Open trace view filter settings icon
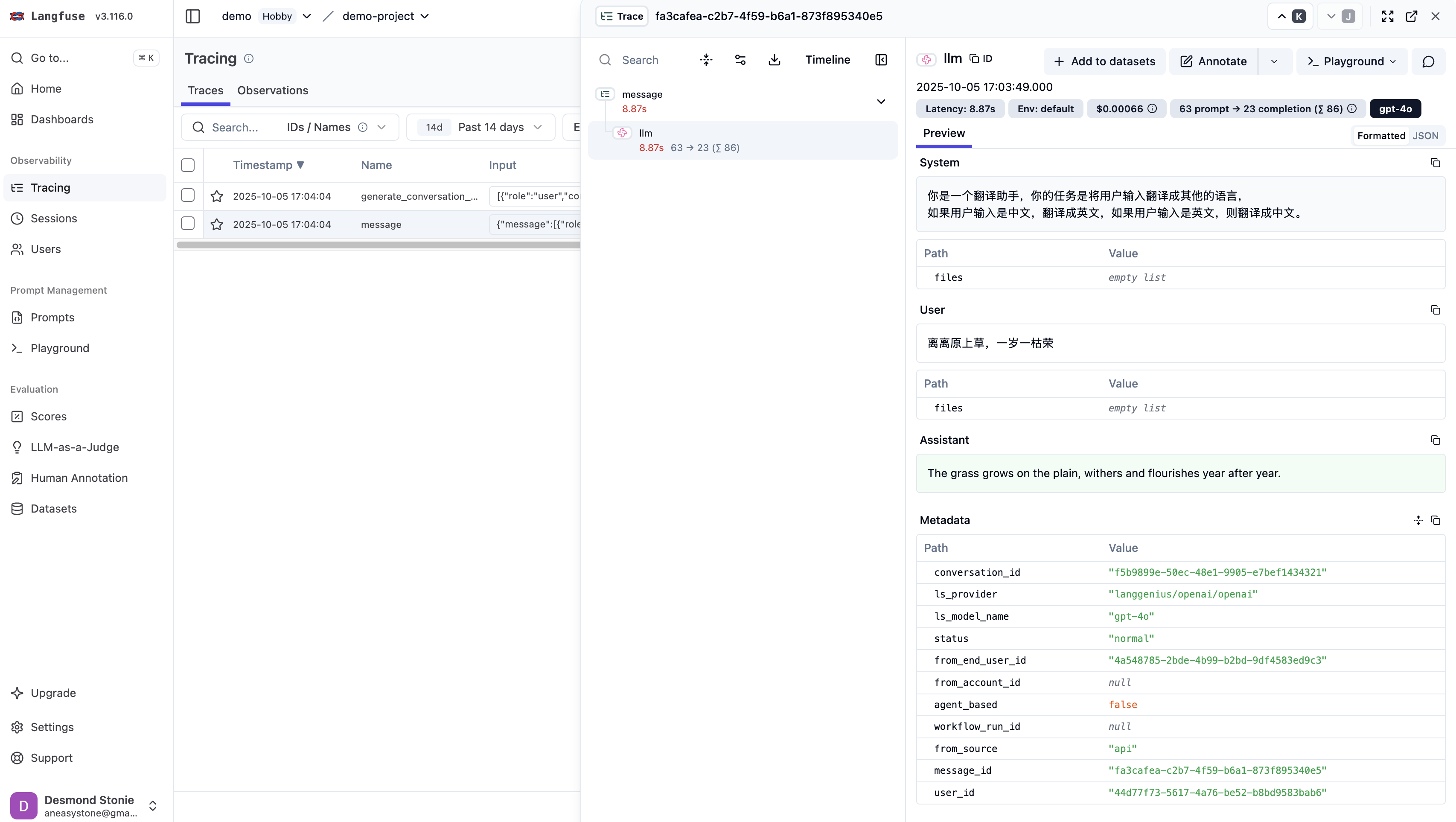This screenshot has height=822, width=1456. (740, 60)
